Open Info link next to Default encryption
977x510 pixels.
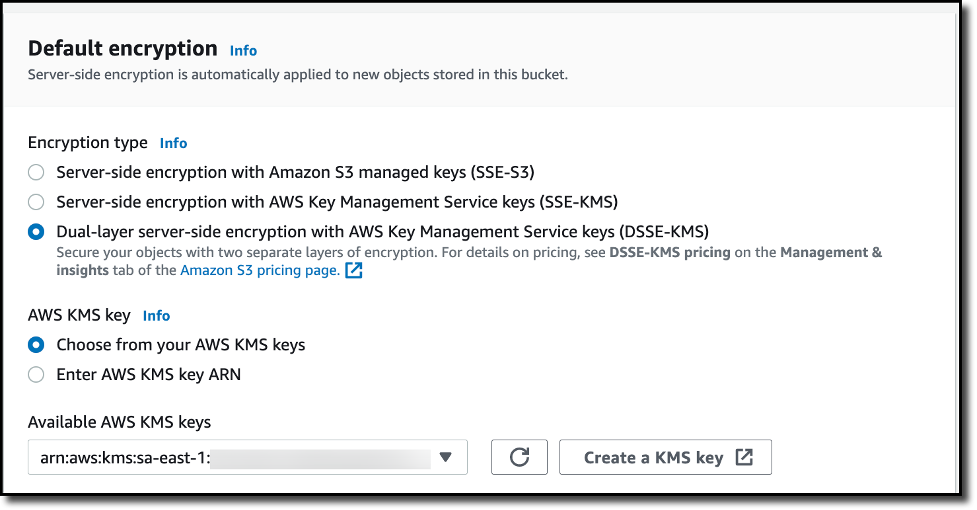coord(243,50)
